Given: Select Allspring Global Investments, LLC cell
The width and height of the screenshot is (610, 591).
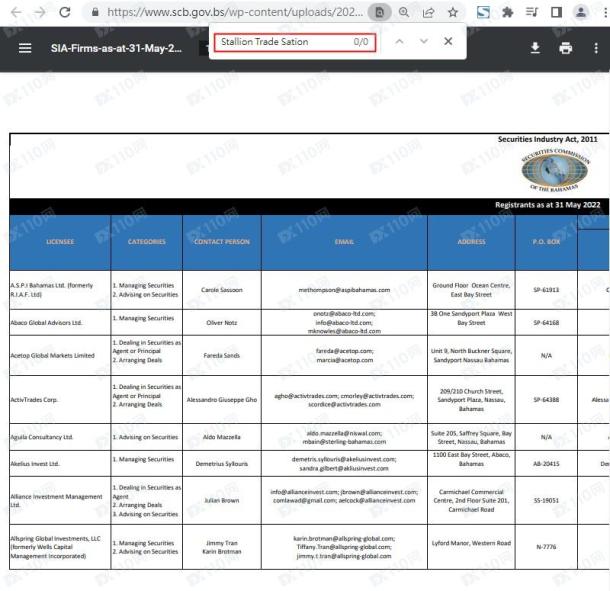Looking at the screenshot, I should coord(60,547).
